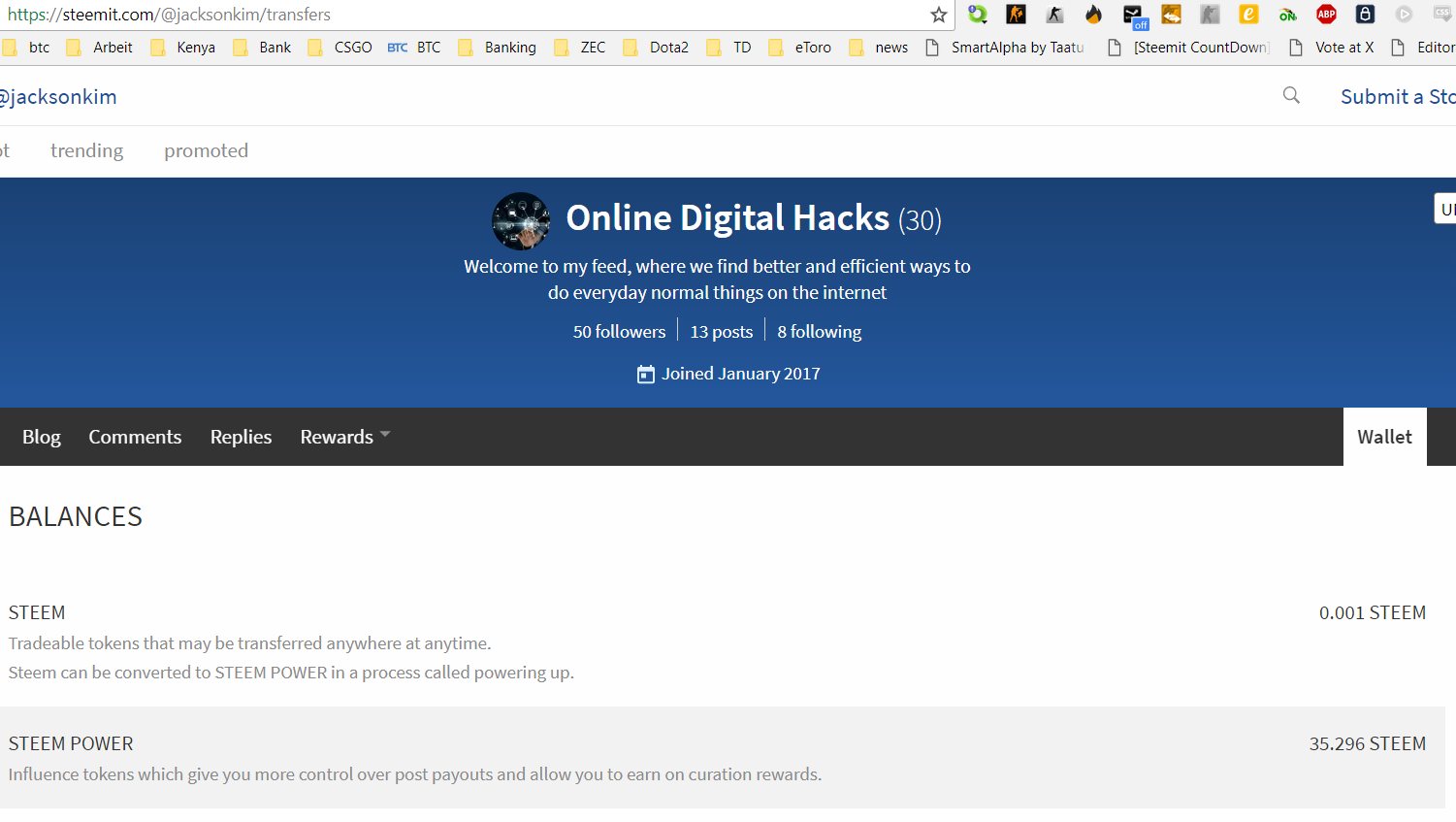Open the Arbeit bookmark folder

click(99, 48)
